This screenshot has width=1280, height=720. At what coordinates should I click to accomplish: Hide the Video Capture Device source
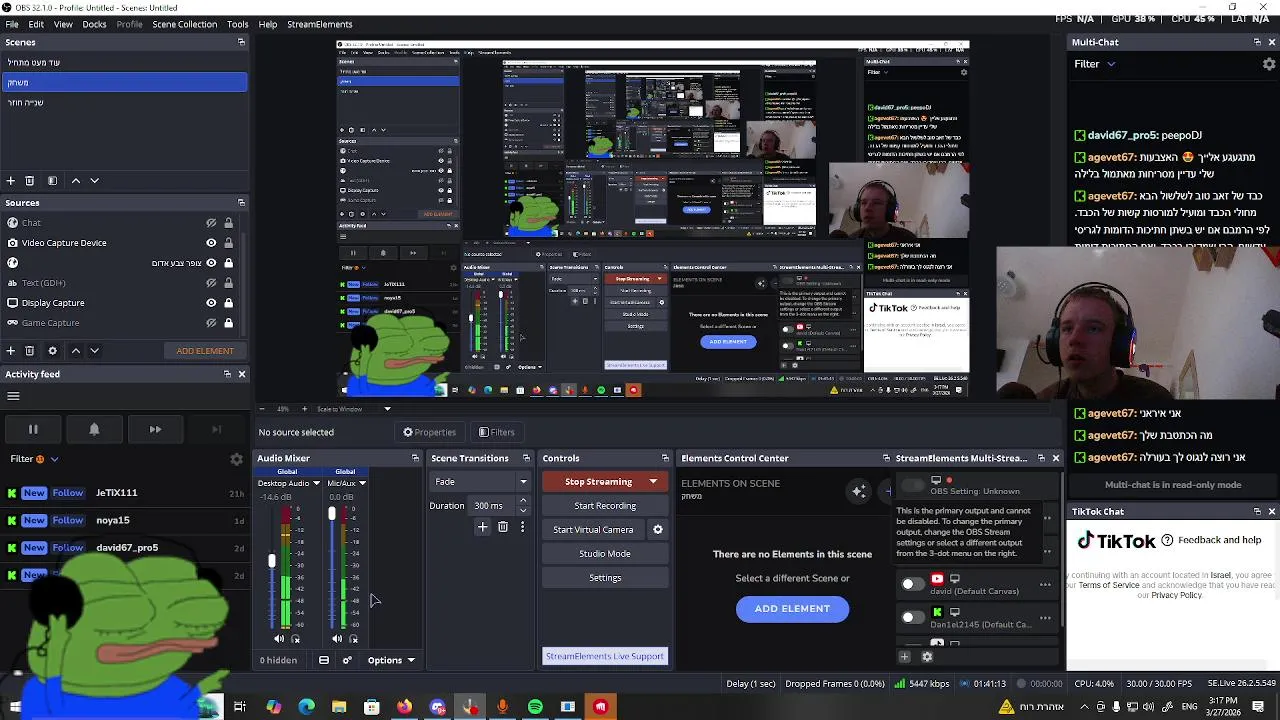[211, 243]
